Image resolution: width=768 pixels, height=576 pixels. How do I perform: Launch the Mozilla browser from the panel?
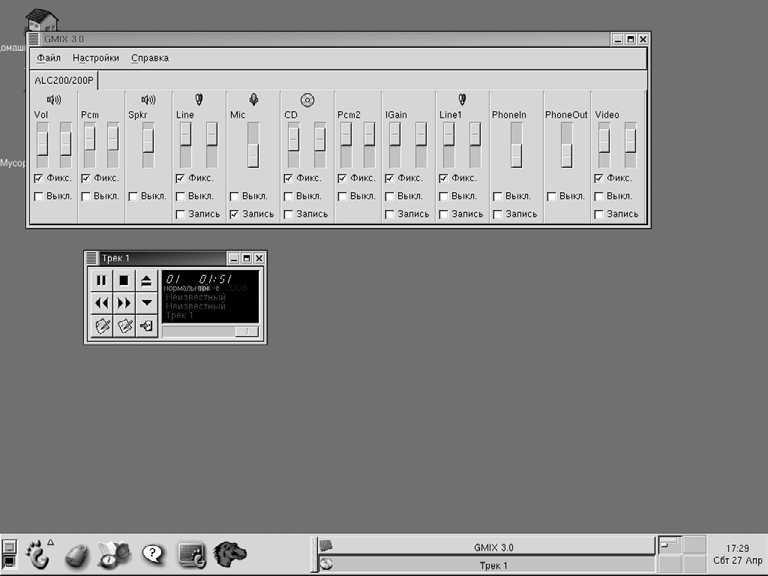coord(228,553)
